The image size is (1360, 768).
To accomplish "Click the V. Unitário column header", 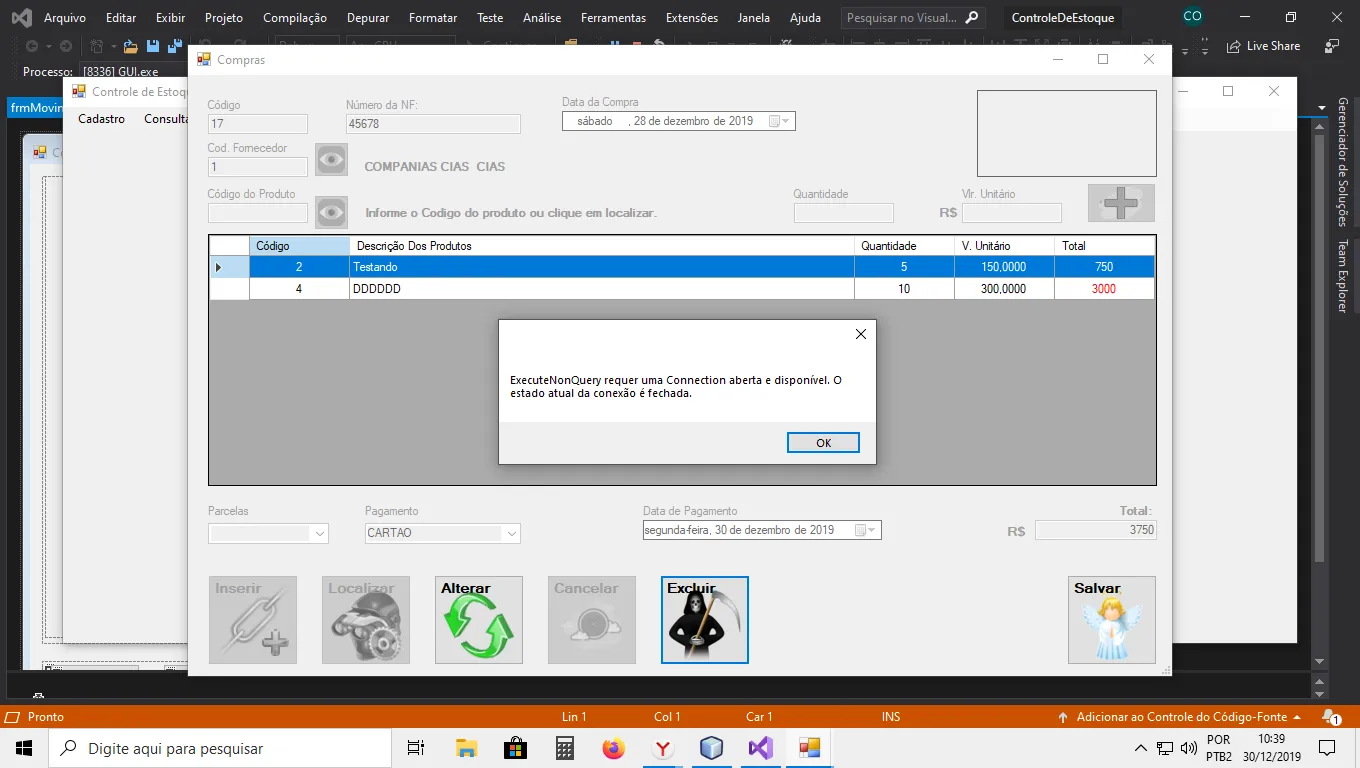I will [x=1004, y=246].
